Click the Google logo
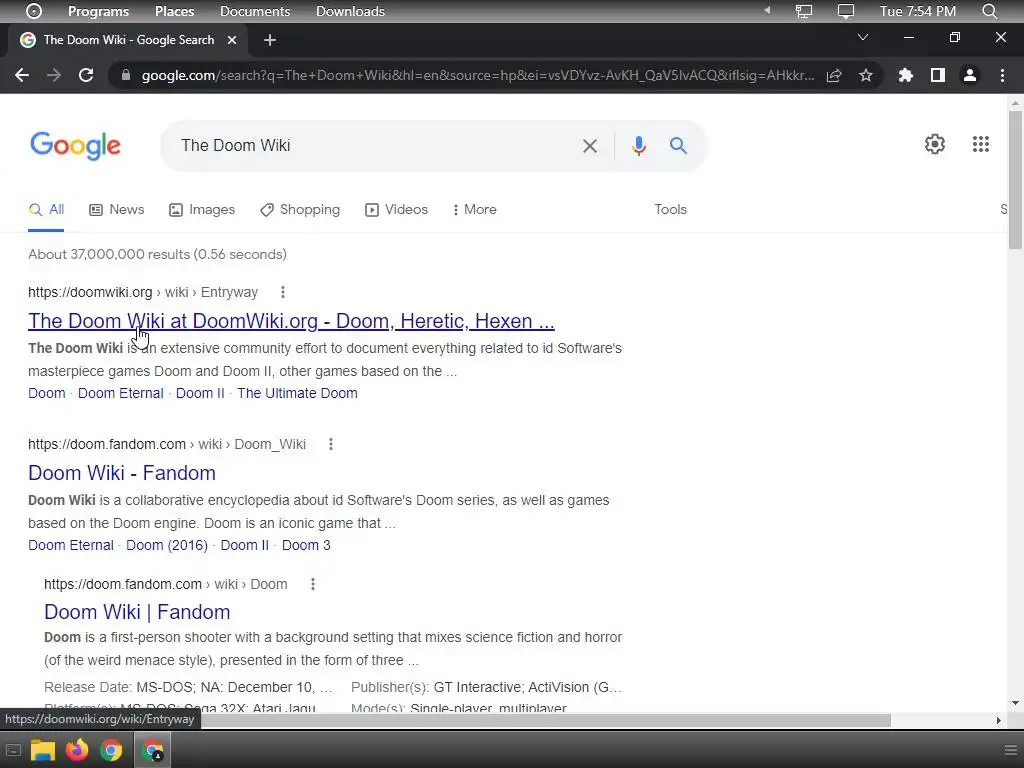 click(x=75, y=145)
